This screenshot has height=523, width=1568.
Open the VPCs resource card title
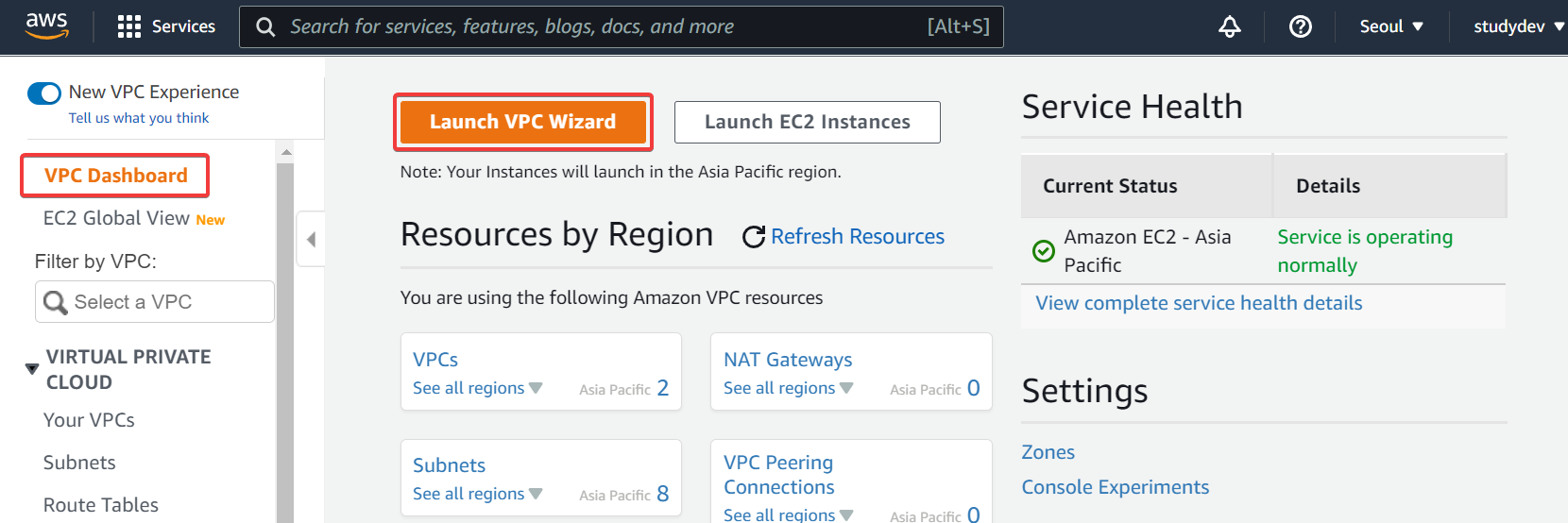[435, 360]
